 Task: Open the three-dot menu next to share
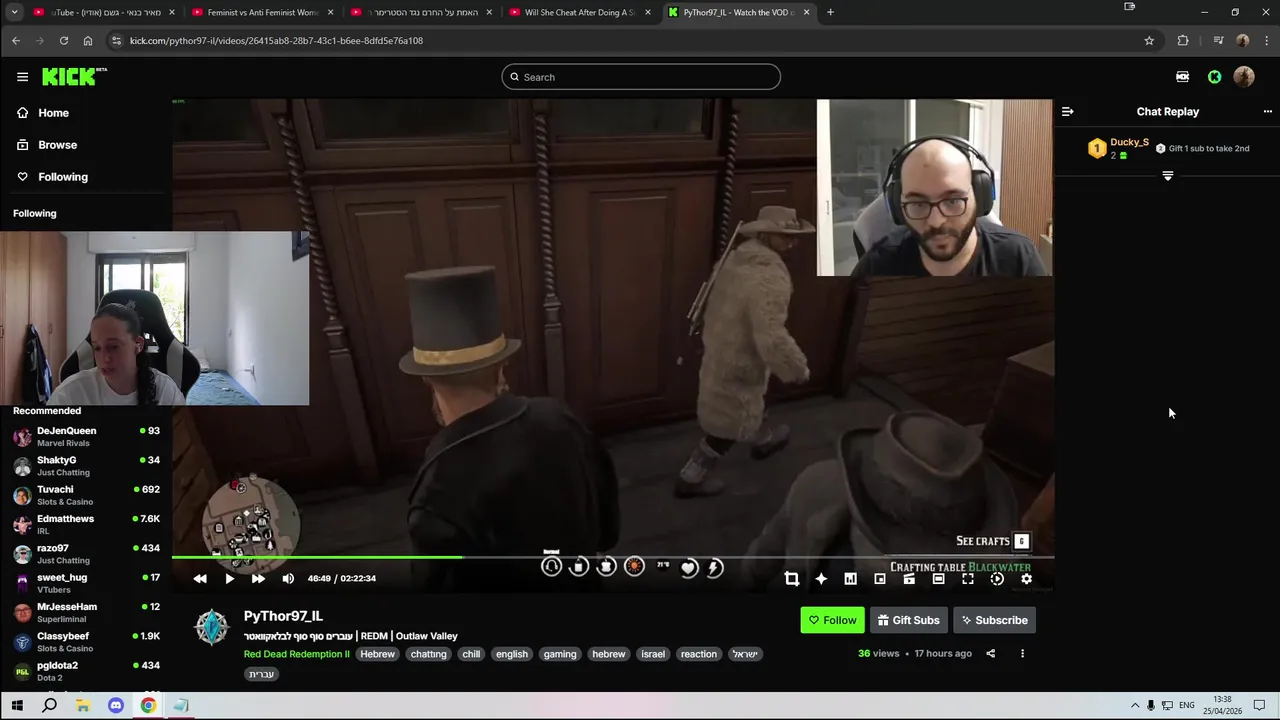[1022, 654]
